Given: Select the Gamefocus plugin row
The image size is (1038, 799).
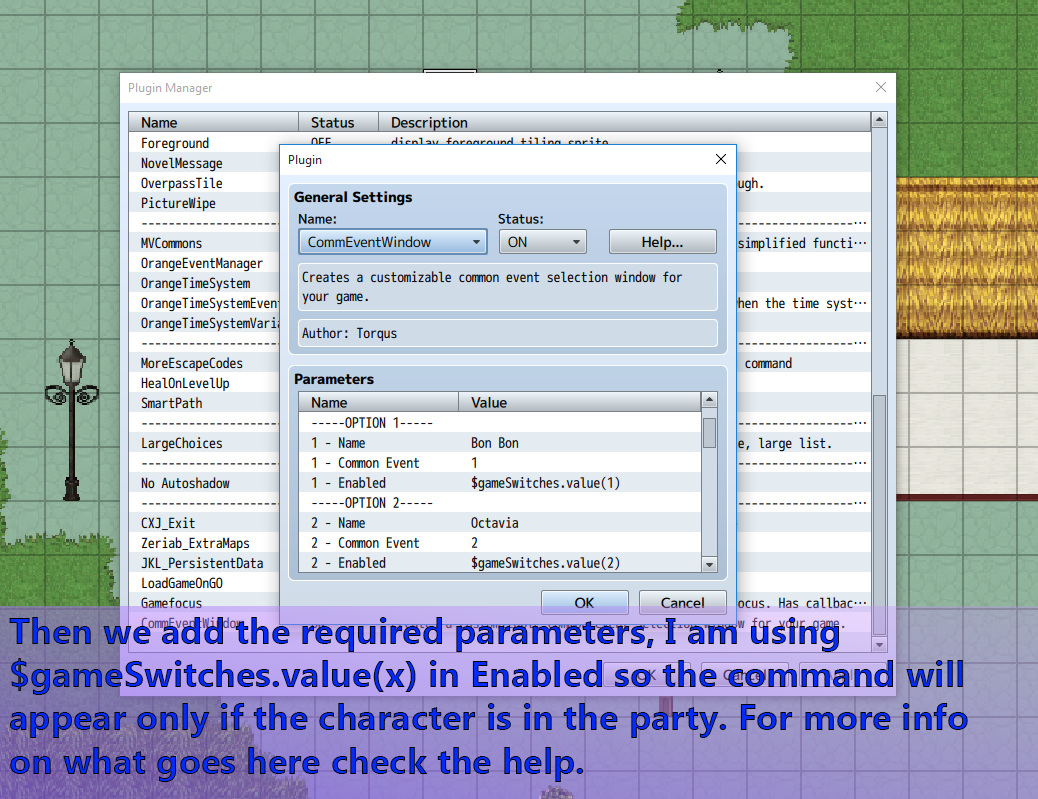Looking at the screenshot, I should pos(205,603).
